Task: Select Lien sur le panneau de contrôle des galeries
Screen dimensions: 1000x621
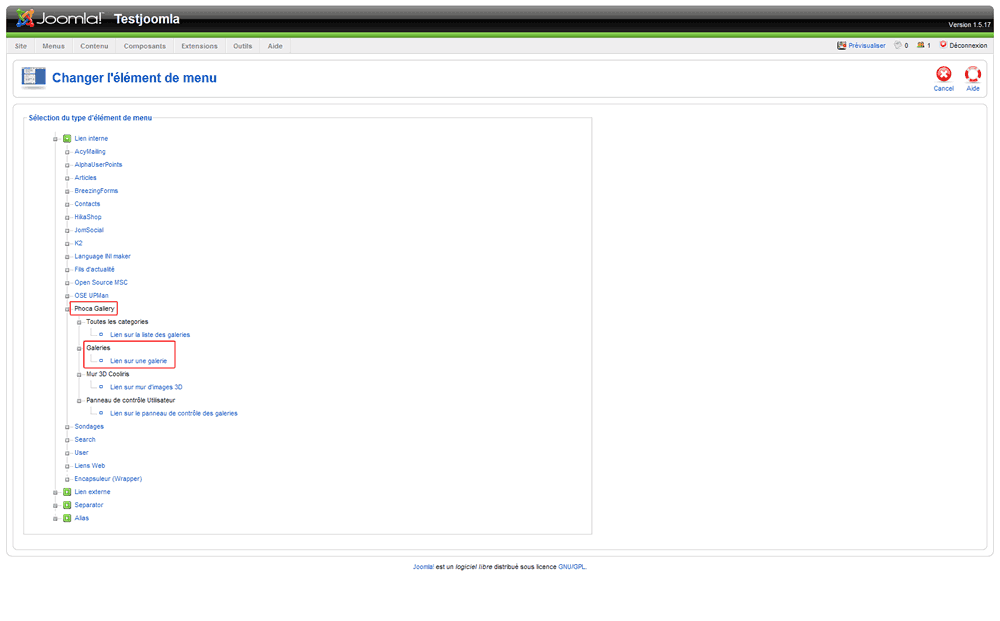Action: [x=173, y=413]
